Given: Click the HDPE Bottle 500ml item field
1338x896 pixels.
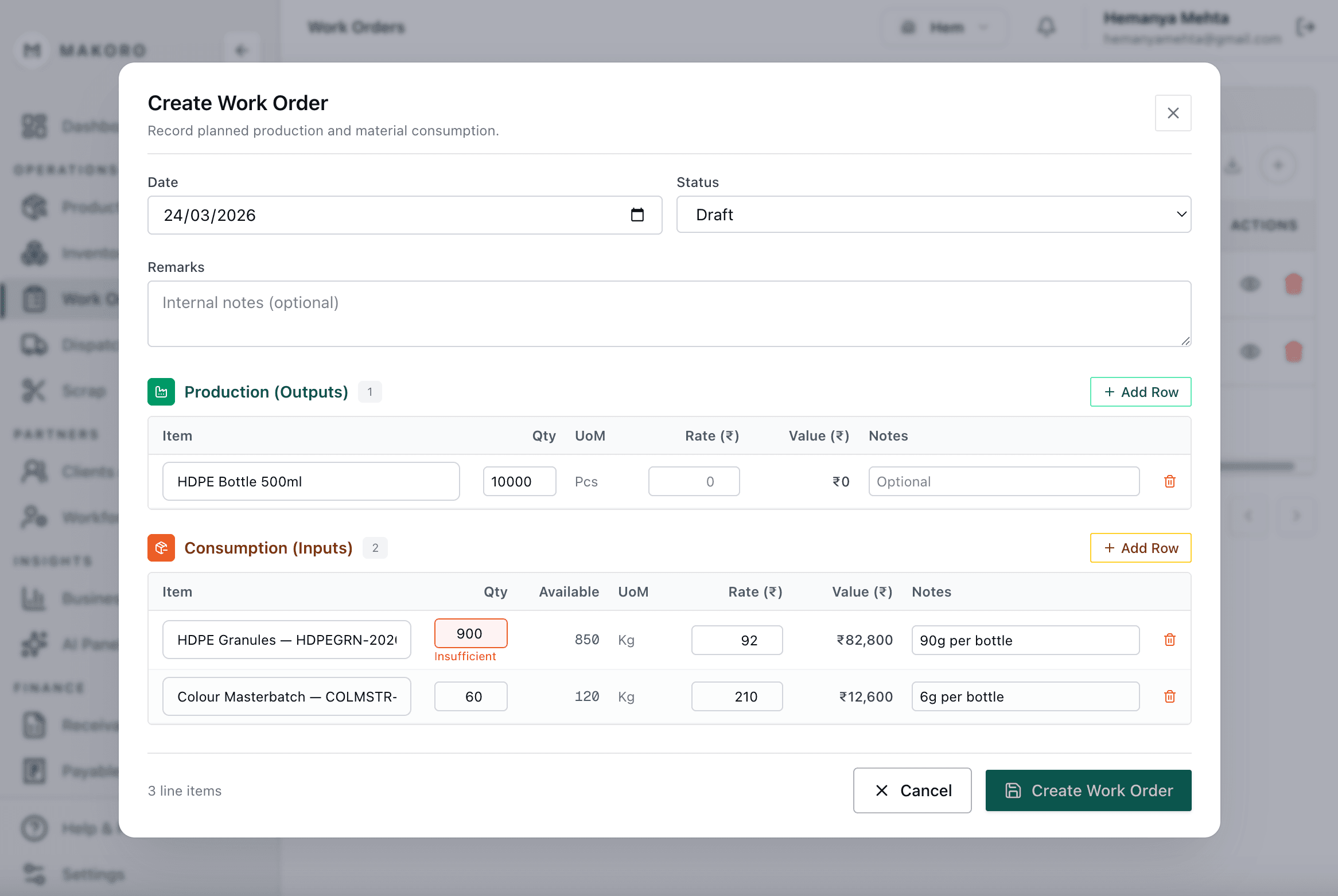Looking at the screenshot, I should [311, 481].
